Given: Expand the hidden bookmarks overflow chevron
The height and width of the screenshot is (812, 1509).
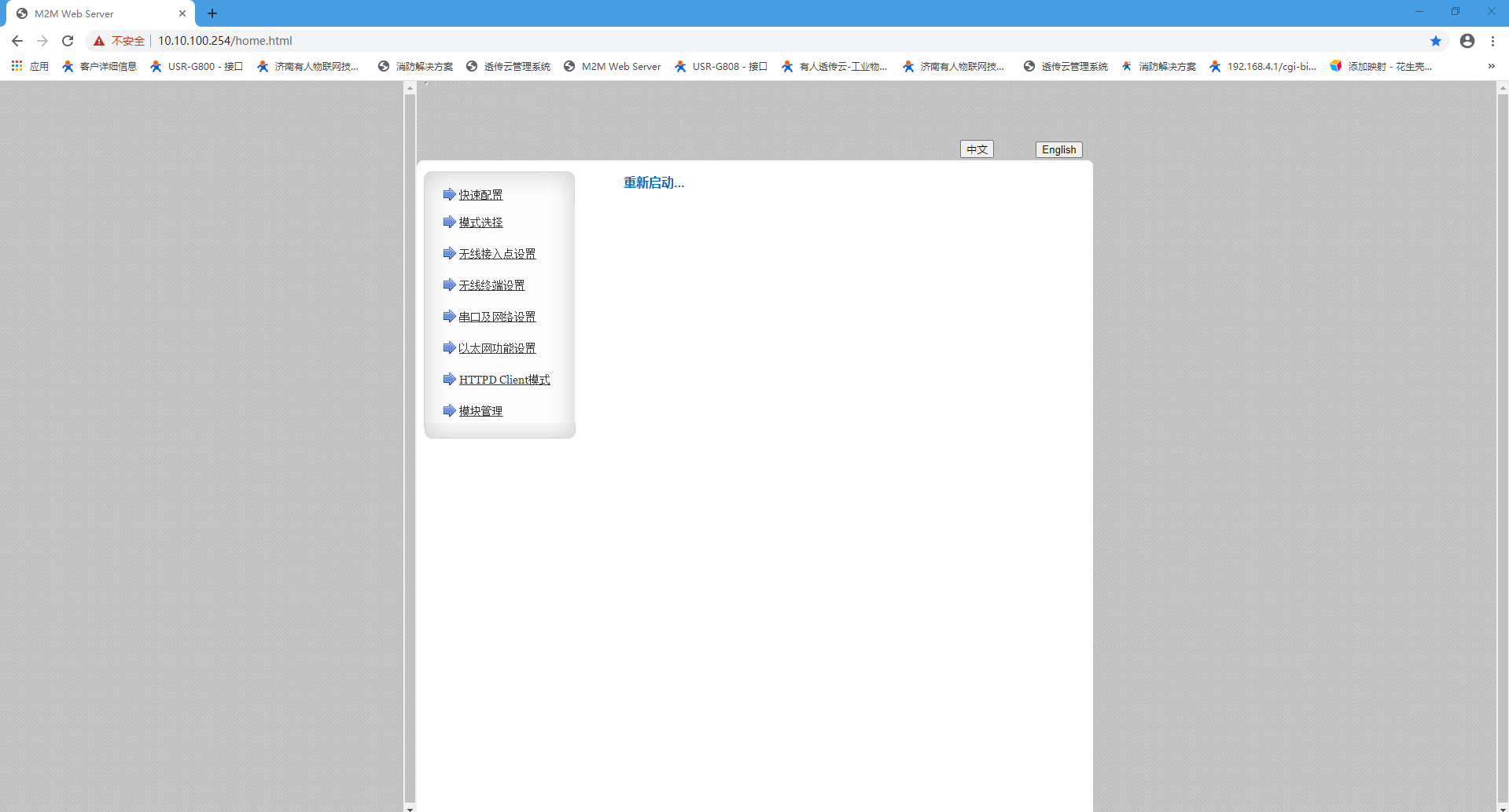Looking at the screenshot, I should coord(1491,66).
